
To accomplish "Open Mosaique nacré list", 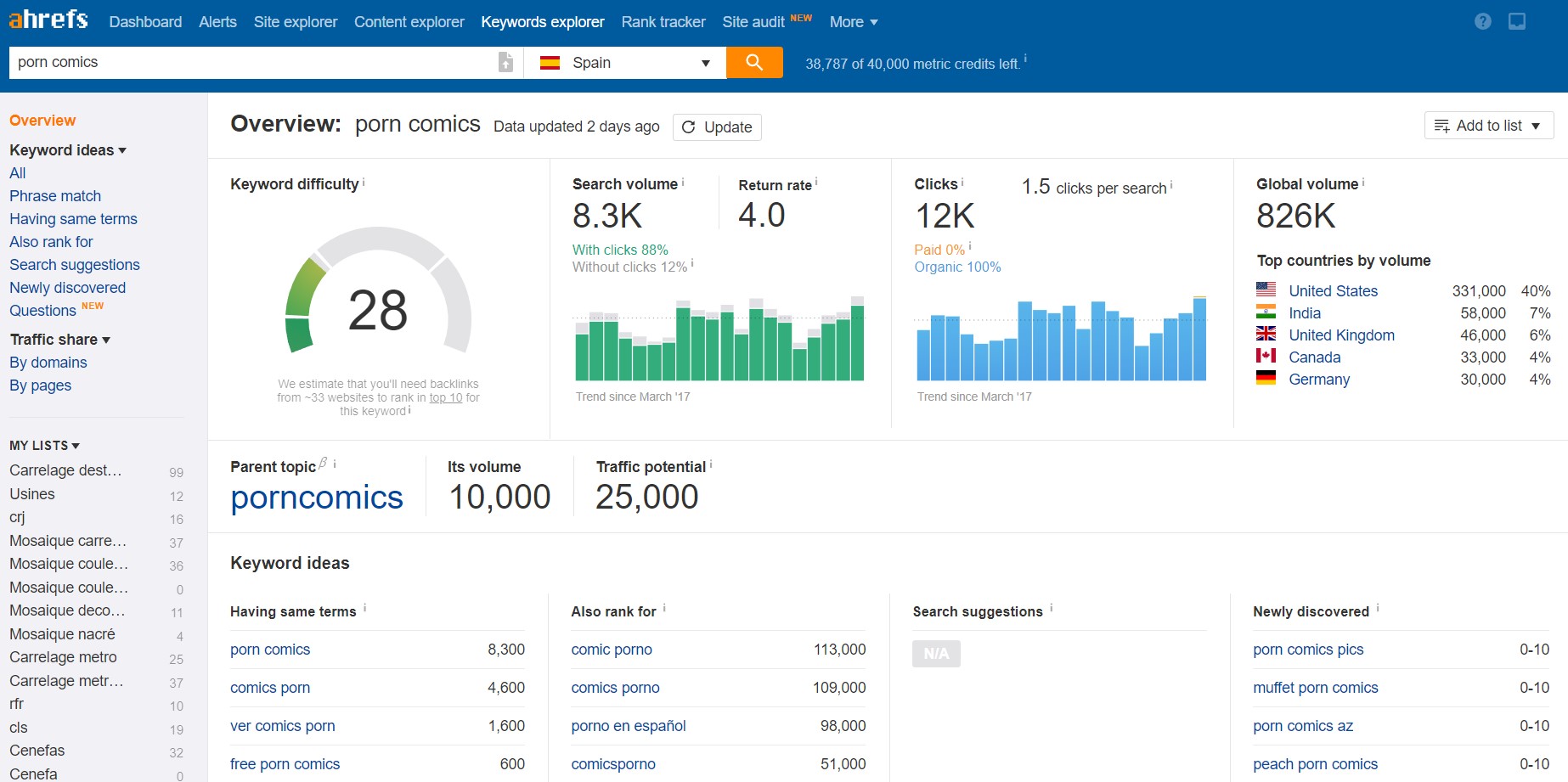I will (62, 634).
